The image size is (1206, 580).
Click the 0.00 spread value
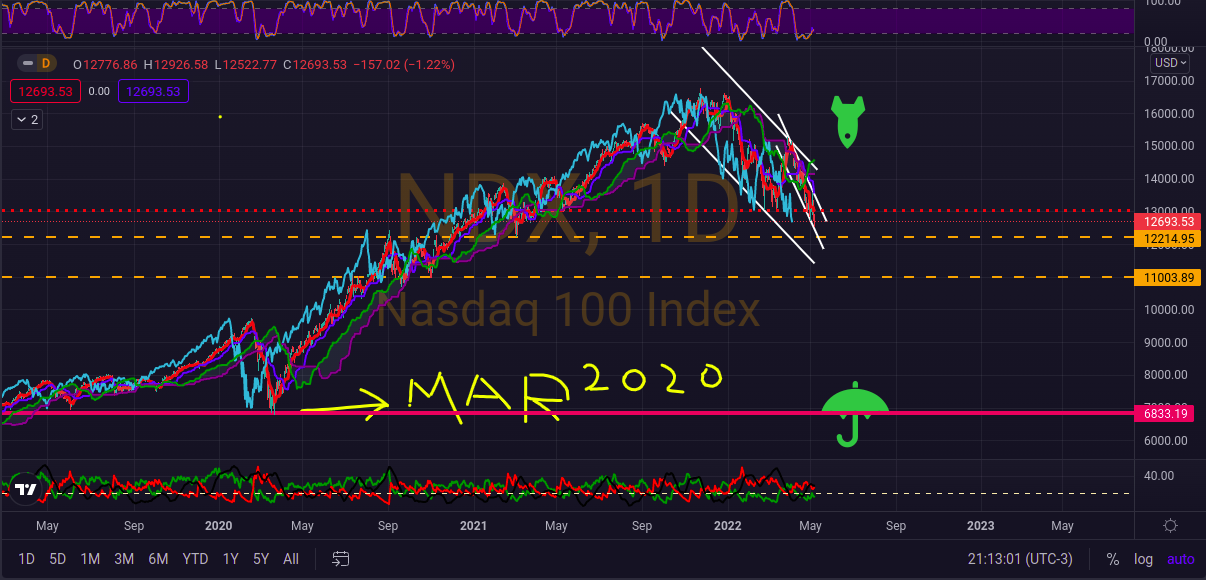(99, 92)
